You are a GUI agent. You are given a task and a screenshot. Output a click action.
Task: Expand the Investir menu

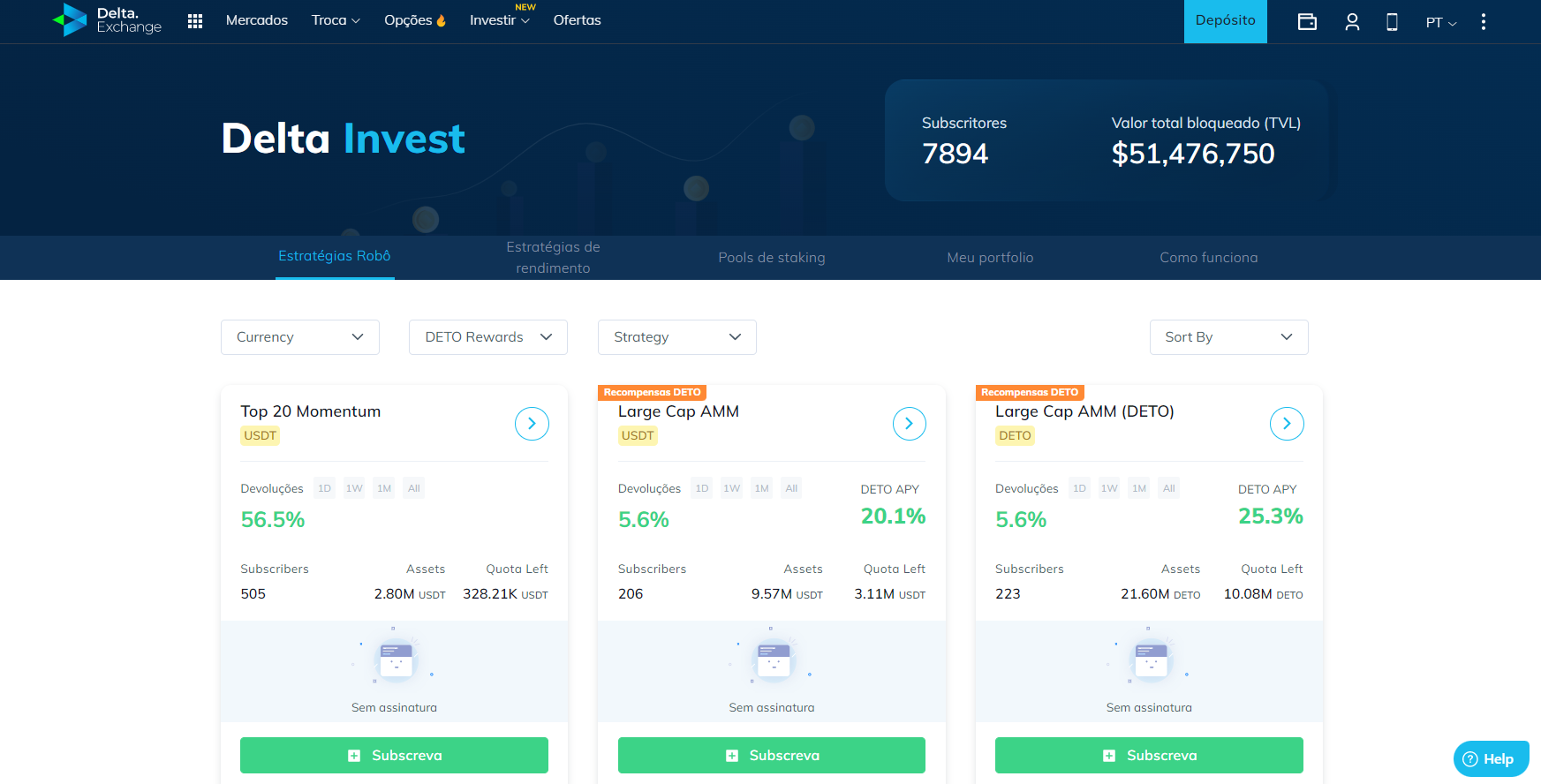500,20
